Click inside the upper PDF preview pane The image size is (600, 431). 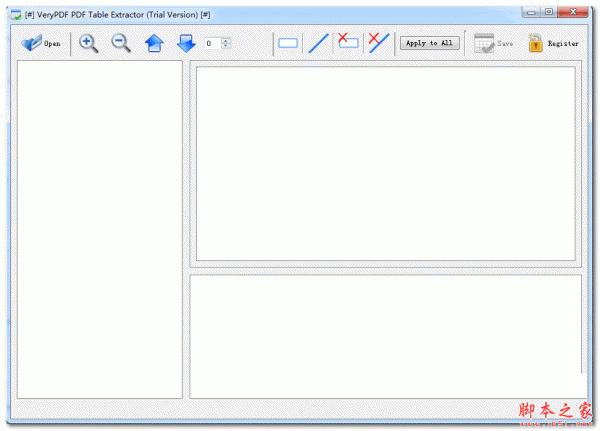(385, 164)
